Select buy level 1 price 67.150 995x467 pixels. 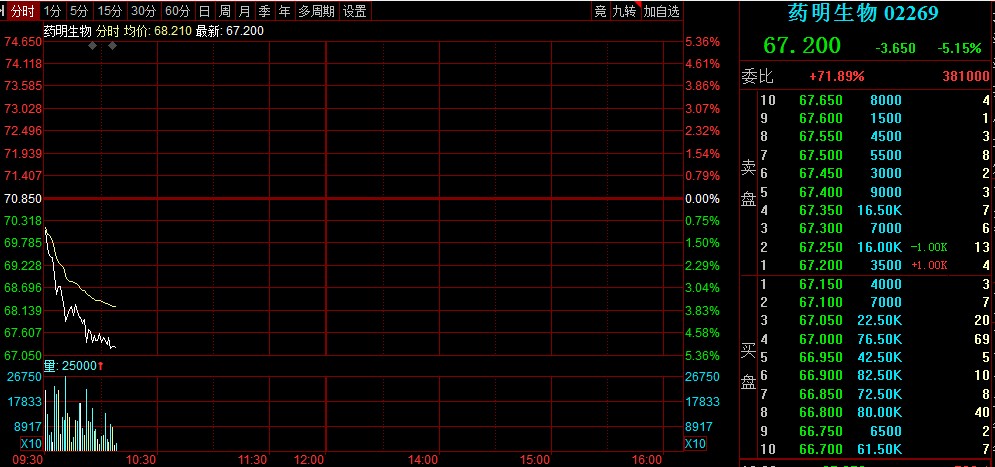pos(820,284)
